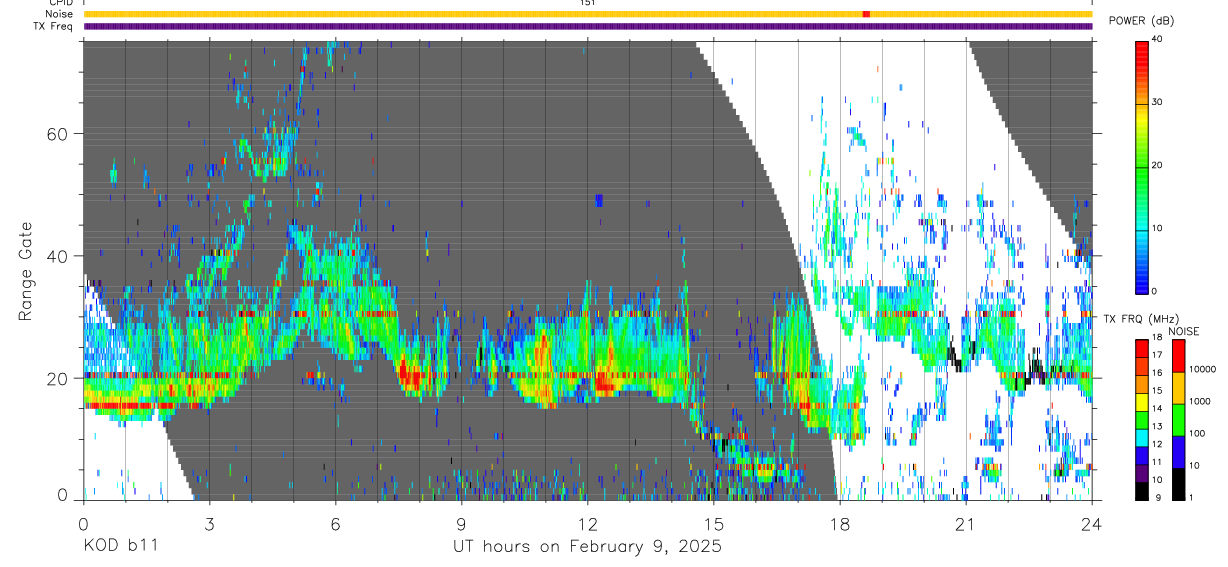Viewport: 1228px width, 567px height.
Task: Click the 30 tick on power colorbar
Action: tap(1156, 102)
